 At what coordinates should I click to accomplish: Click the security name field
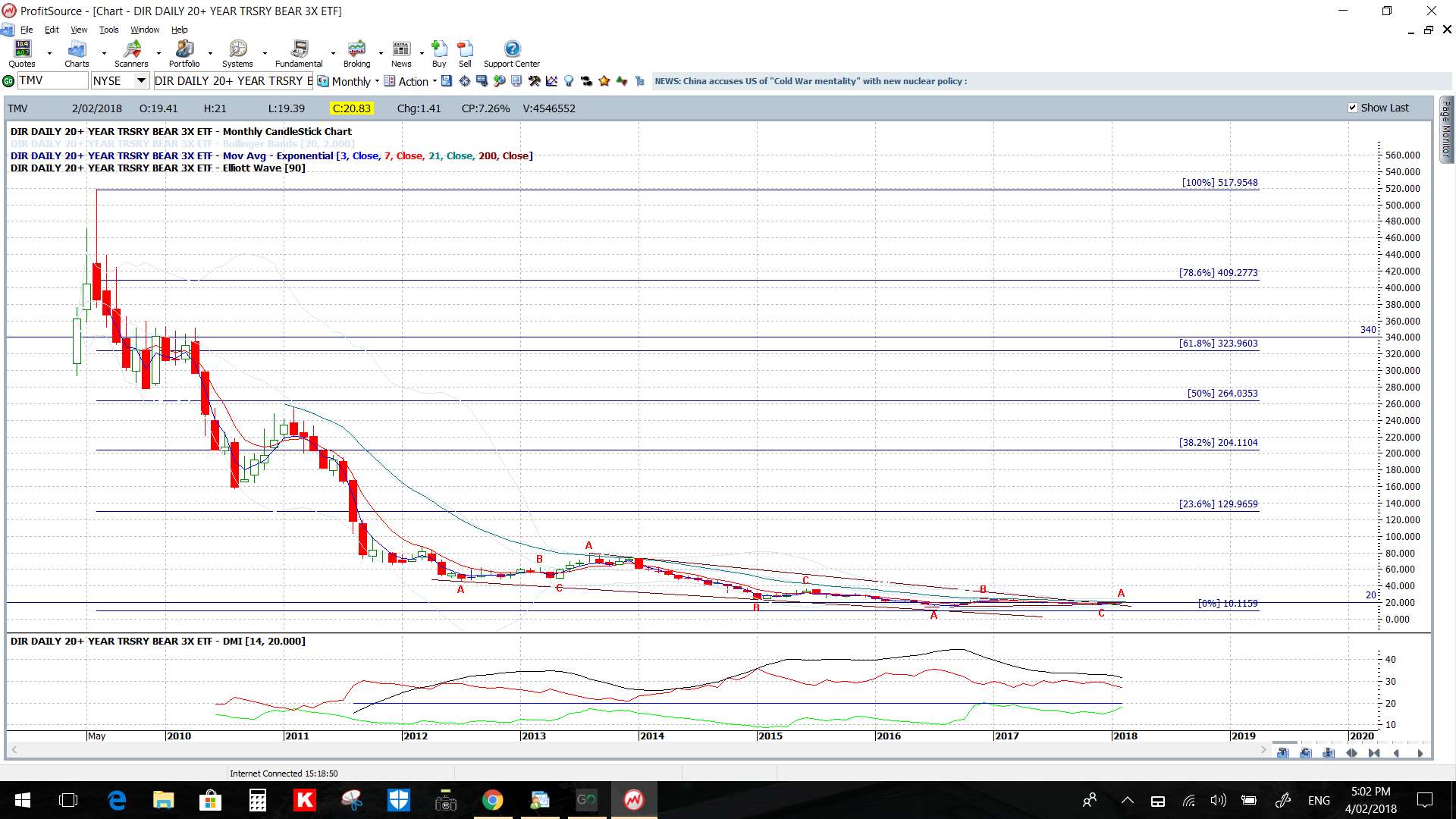234,80
